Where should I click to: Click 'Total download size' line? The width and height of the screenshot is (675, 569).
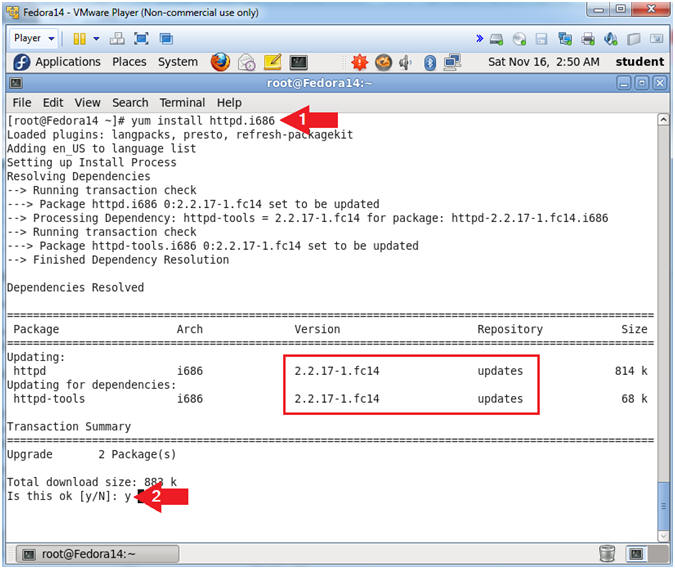coord(92,482)
